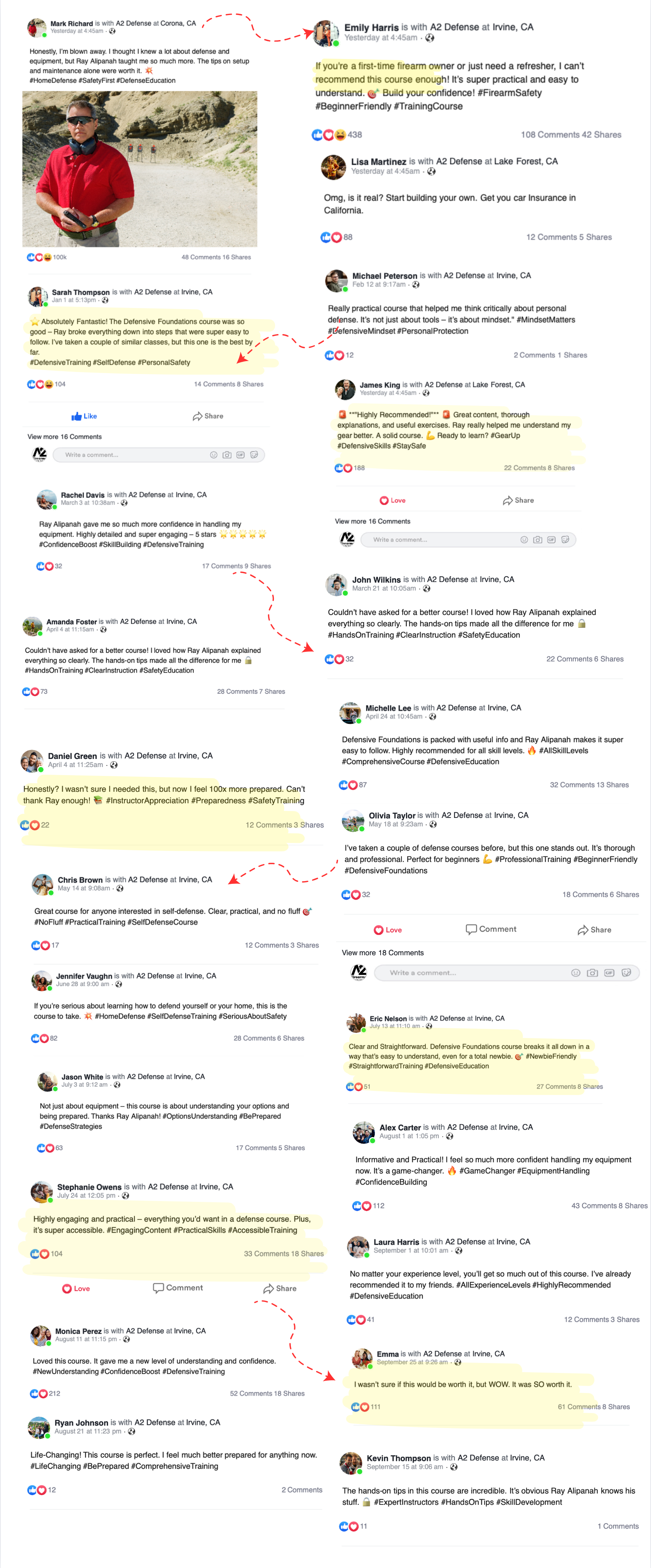Expand View more 16 Comments under Sarah Thompson
This screenshot has width=651, height=1568.
pos(64,437)
